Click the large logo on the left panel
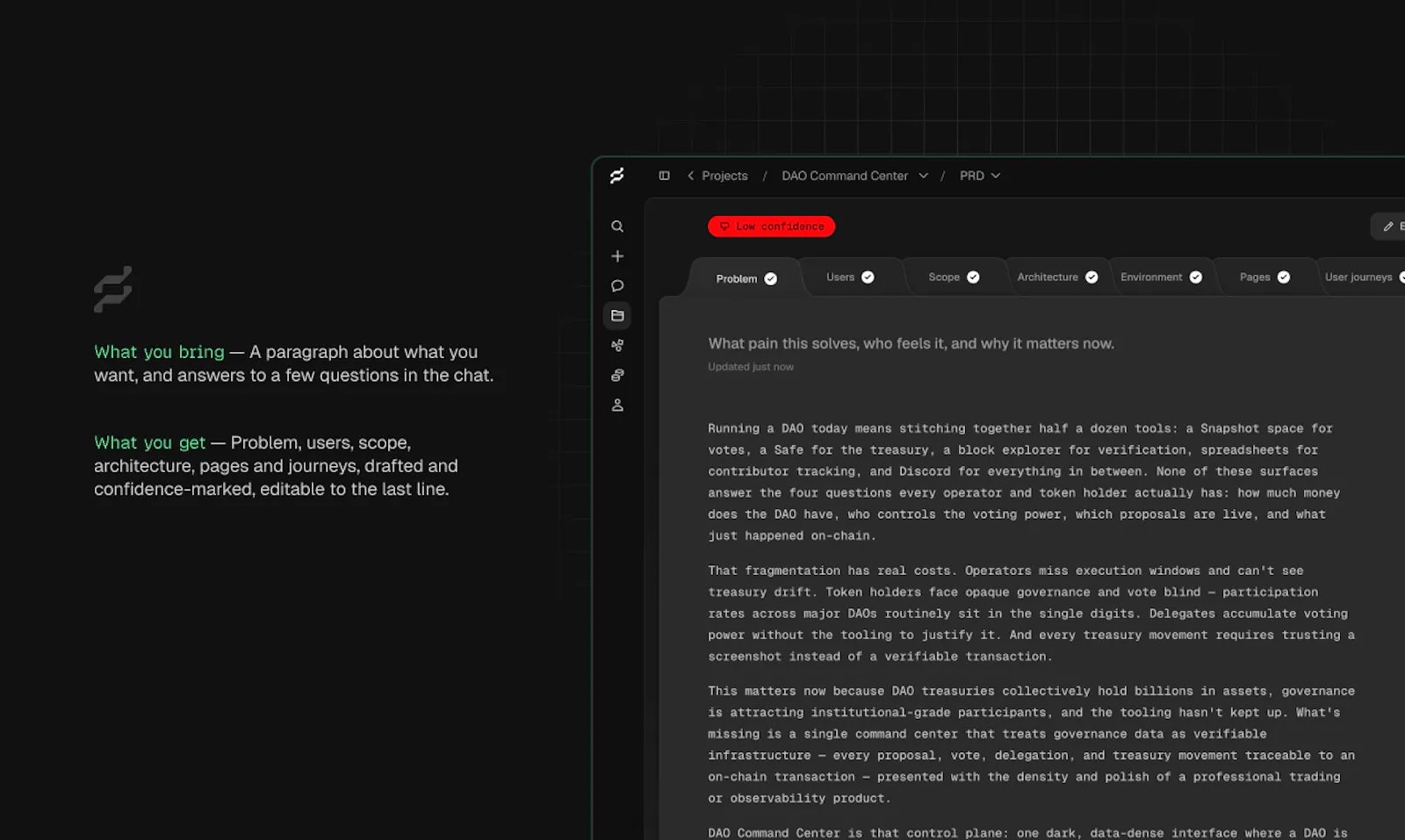The width and height of the screenshot is (1405, 840). pyautogui.click(x=113, y=289)
